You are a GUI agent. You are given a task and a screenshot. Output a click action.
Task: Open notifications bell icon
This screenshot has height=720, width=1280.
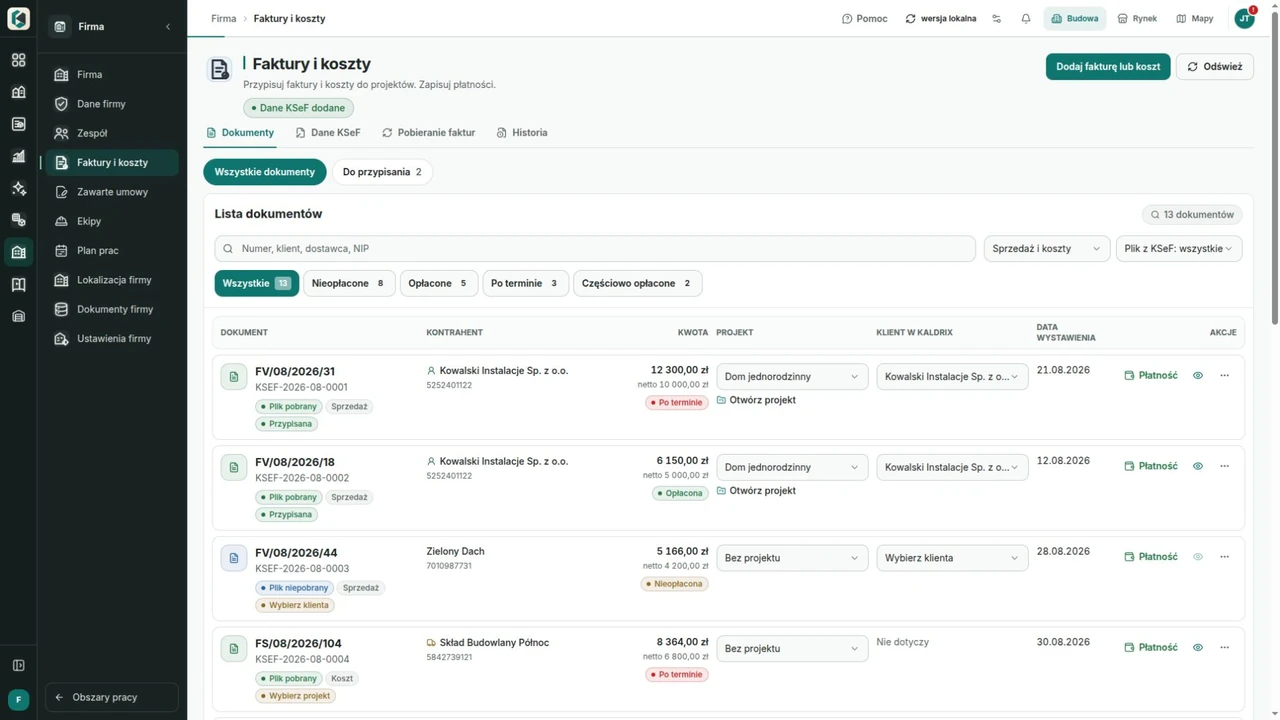[x=1026, y=18]
